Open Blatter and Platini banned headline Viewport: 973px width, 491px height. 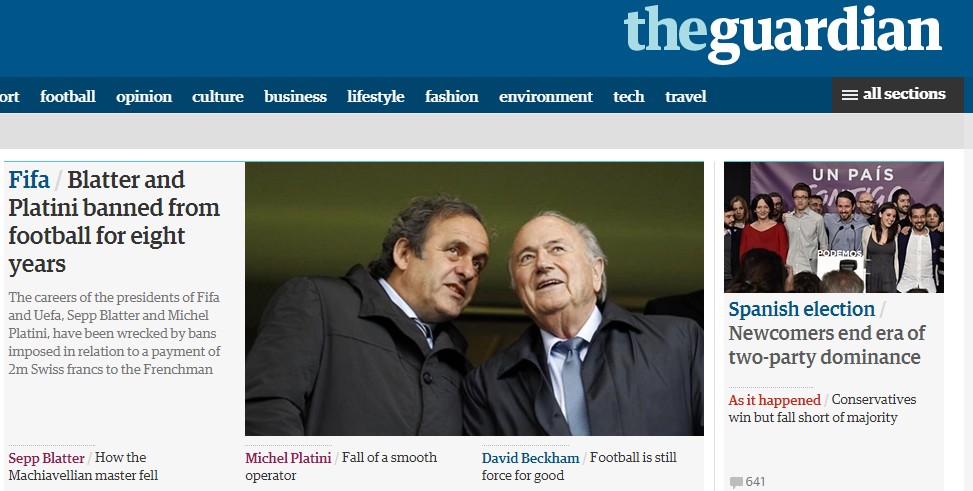[x=114, y=222]
